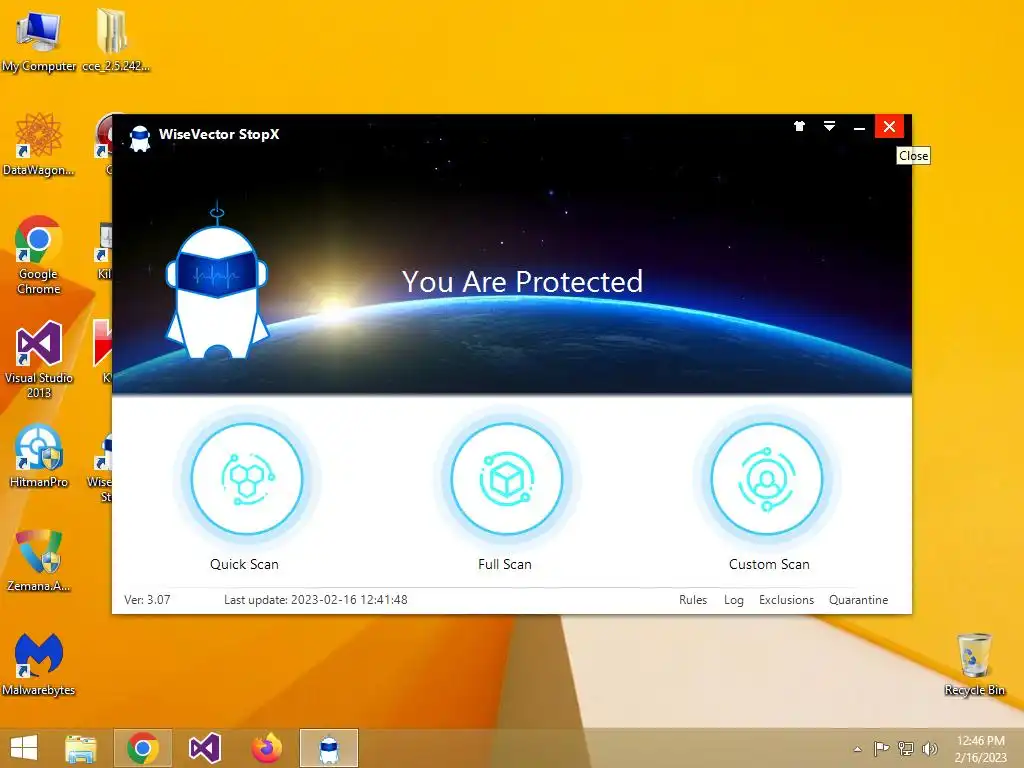Open the Action Center flag icon
The width and height of the screenshot is (1024, 768).
[x=881, y=748]
